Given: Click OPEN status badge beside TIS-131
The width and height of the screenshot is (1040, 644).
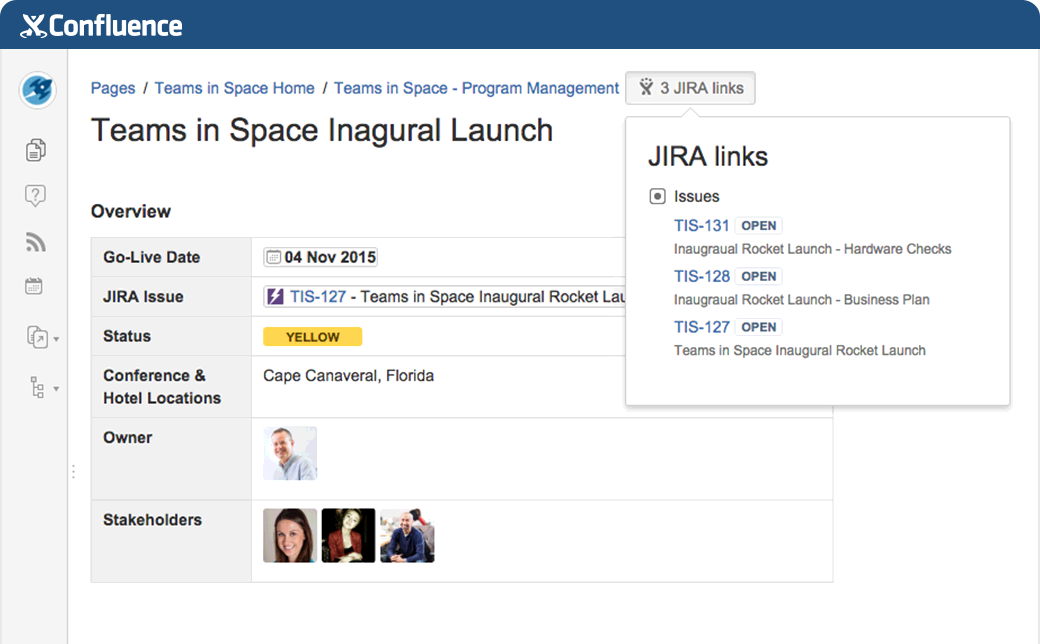Looking at the screenshot, I should click(x=759, y=225).
